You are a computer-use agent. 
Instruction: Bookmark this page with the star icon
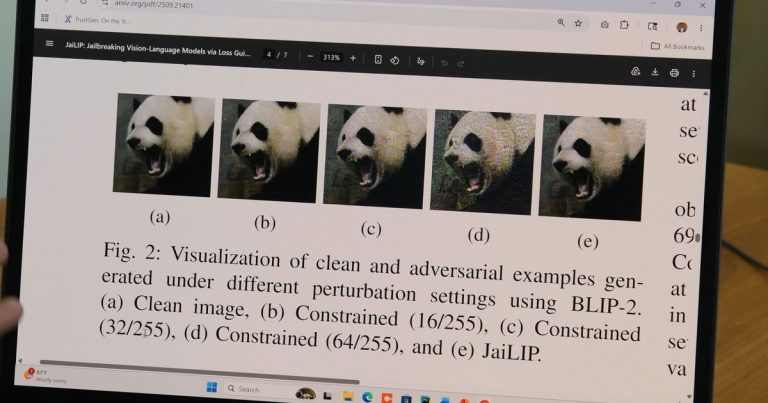pyautogui.click(x=578, y=23)
